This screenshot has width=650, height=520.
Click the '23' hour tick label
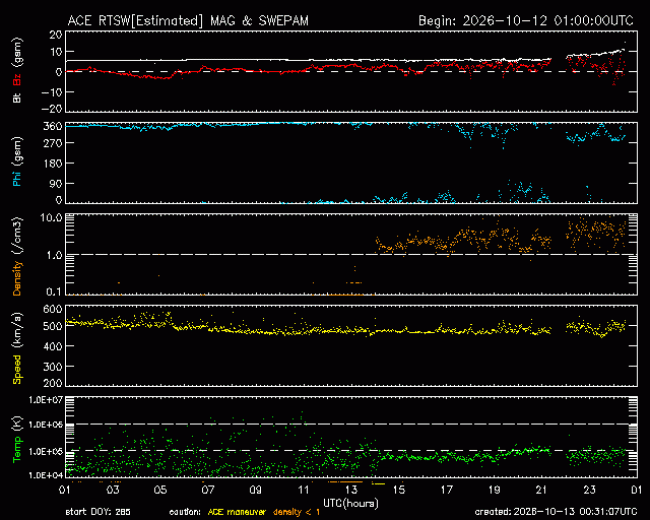pos(589,490)
